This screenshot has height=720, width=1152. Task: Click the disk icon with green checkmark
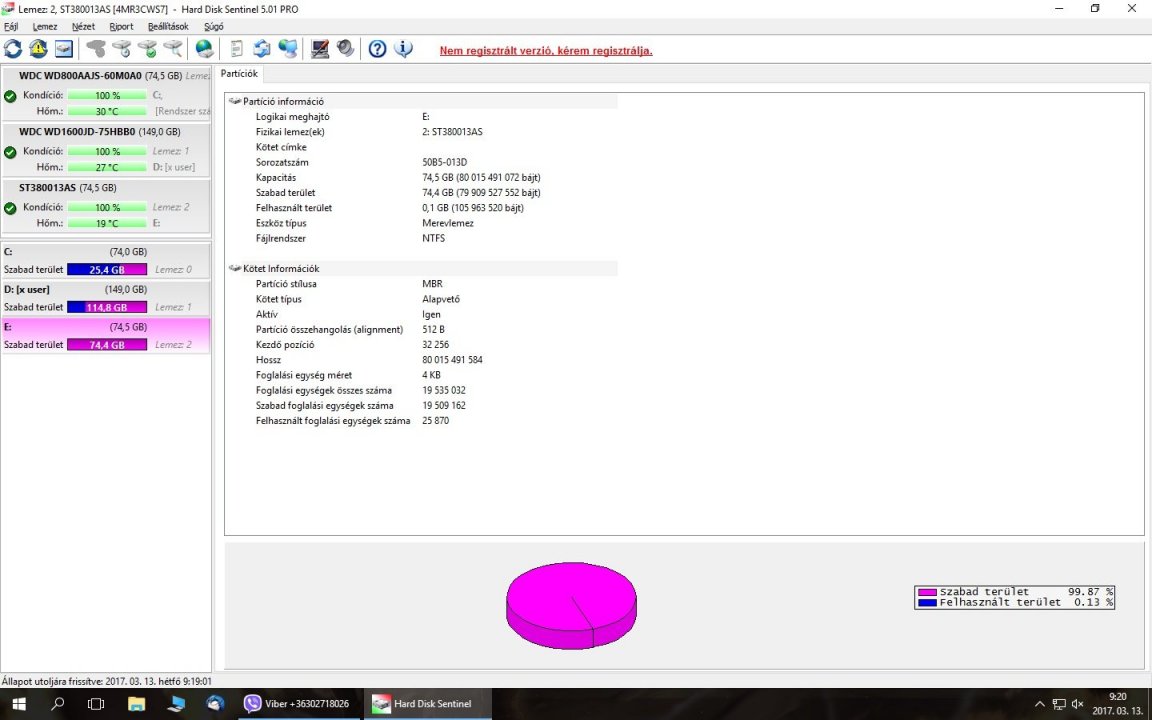148,49
